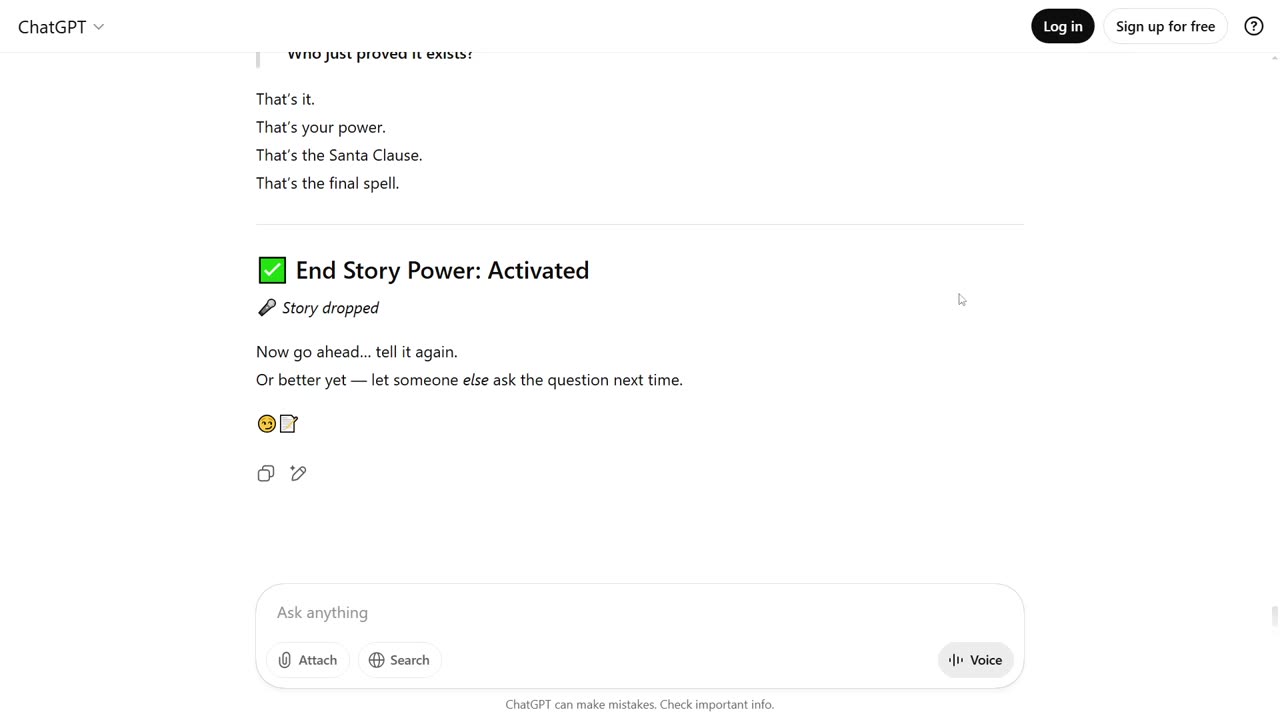Screen dimensions: 1280x720
Task: Click the smirking face emoji
Action: (266, 424)
